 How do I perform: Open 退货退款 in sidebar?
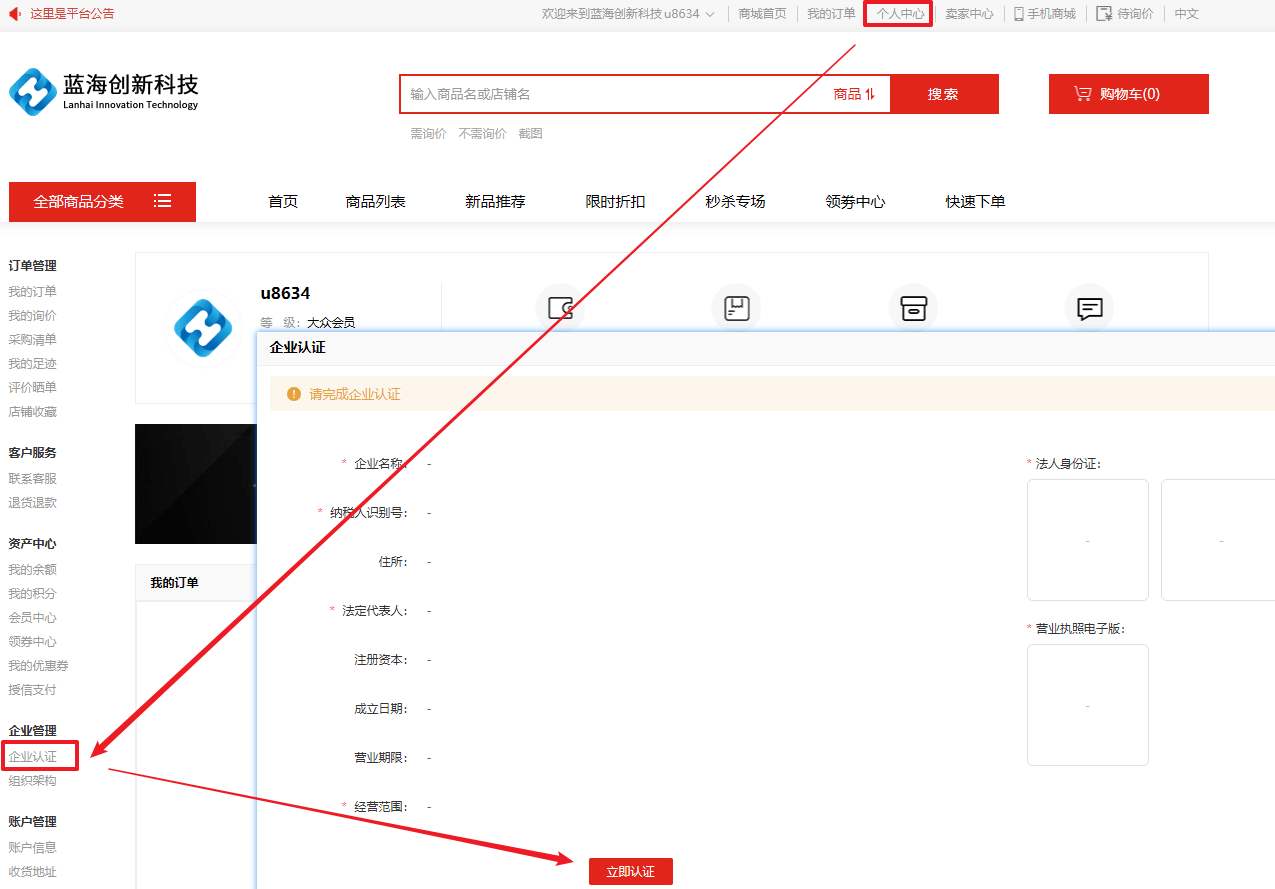33,503
